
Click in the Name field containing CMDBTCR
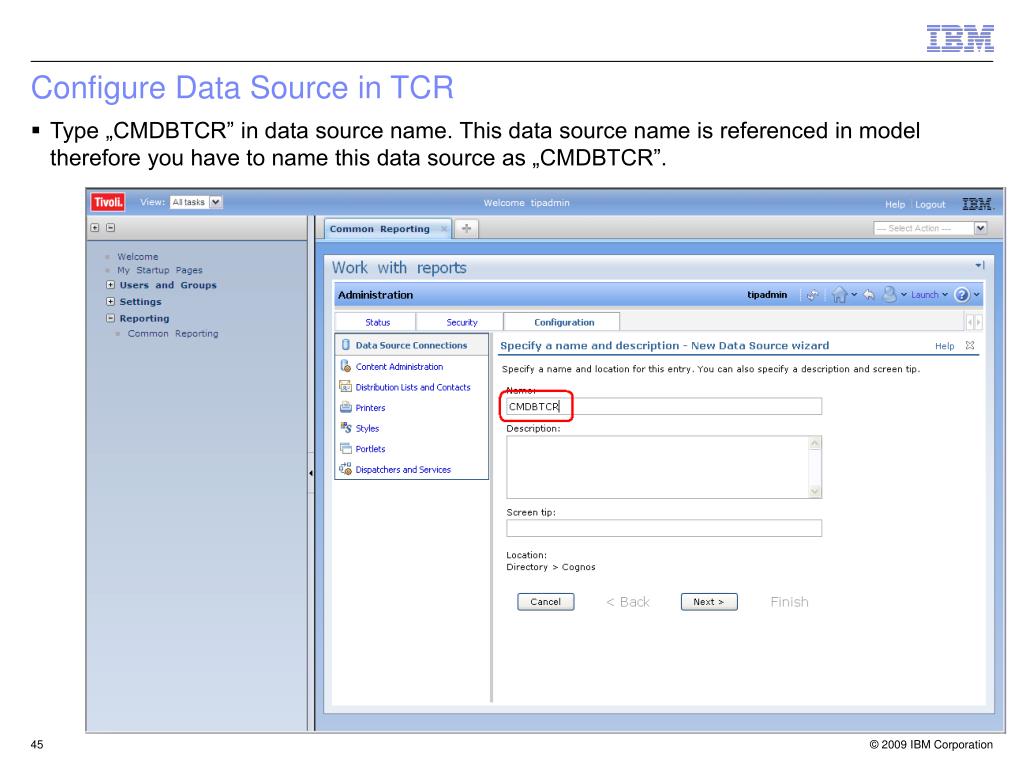pyautogui.click(x=664, y=406)
